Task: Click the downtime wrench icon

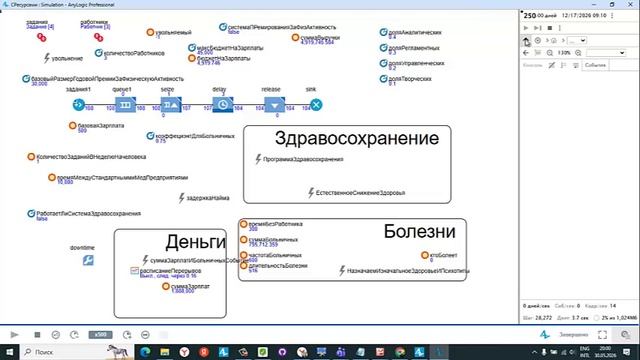Action: point(88,260)
